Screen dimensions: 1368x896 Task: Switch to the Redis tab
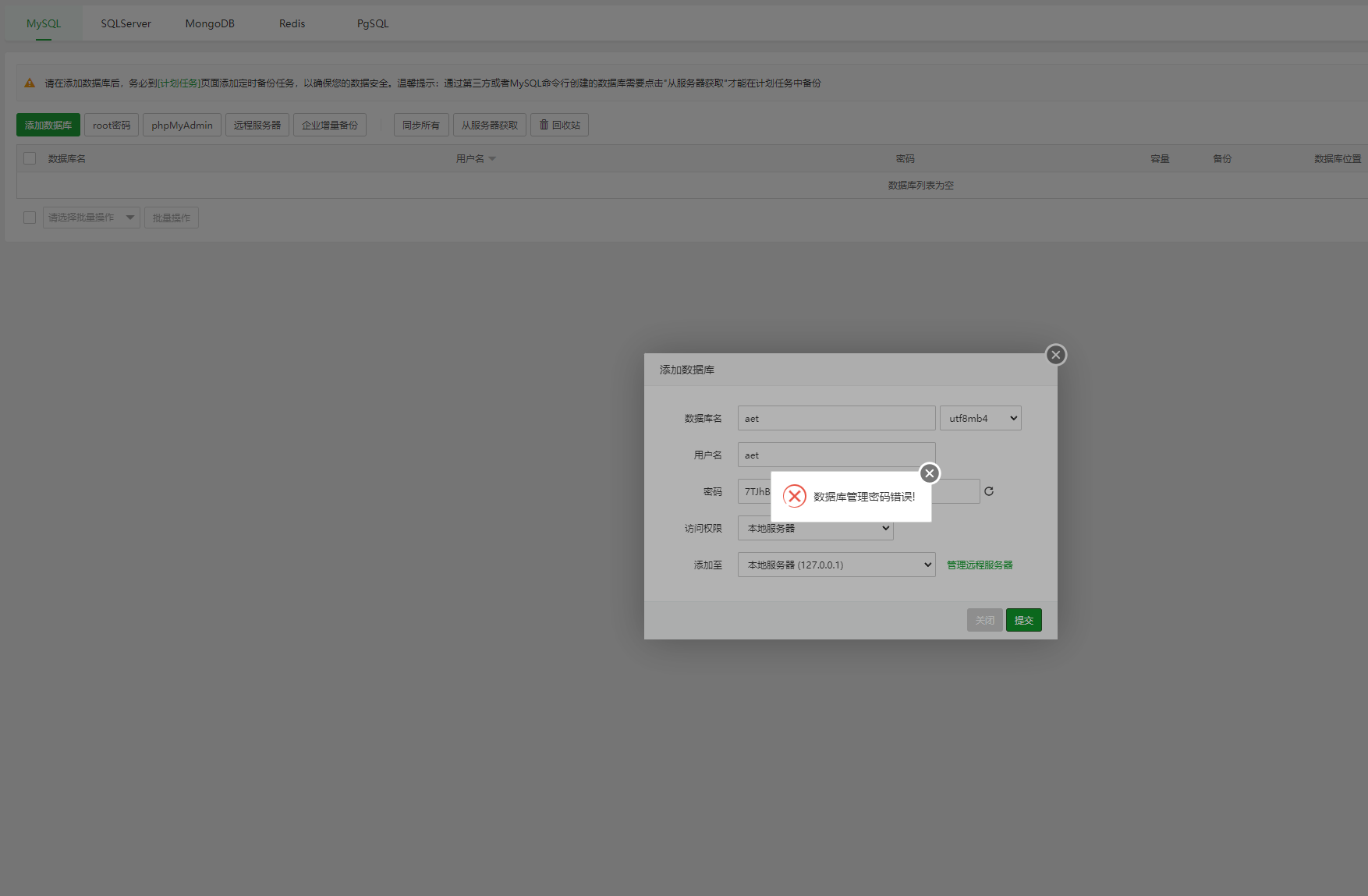coord(292,23)
